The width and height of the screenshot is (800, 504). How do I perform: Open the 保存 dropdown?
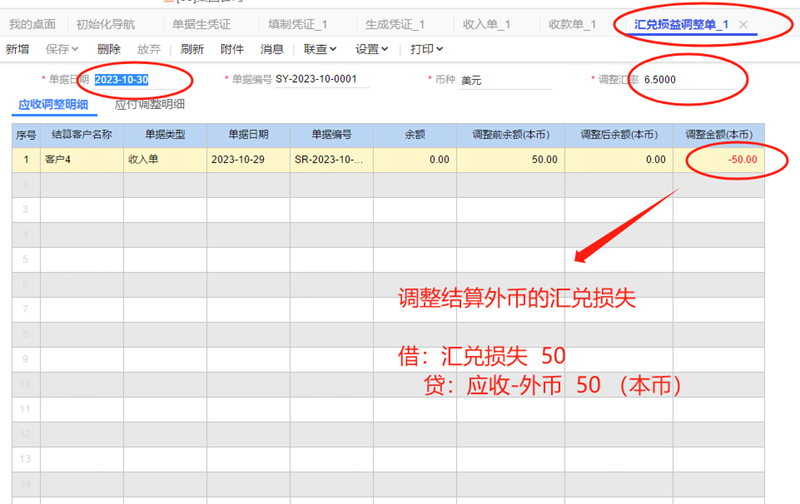(62, 49)
